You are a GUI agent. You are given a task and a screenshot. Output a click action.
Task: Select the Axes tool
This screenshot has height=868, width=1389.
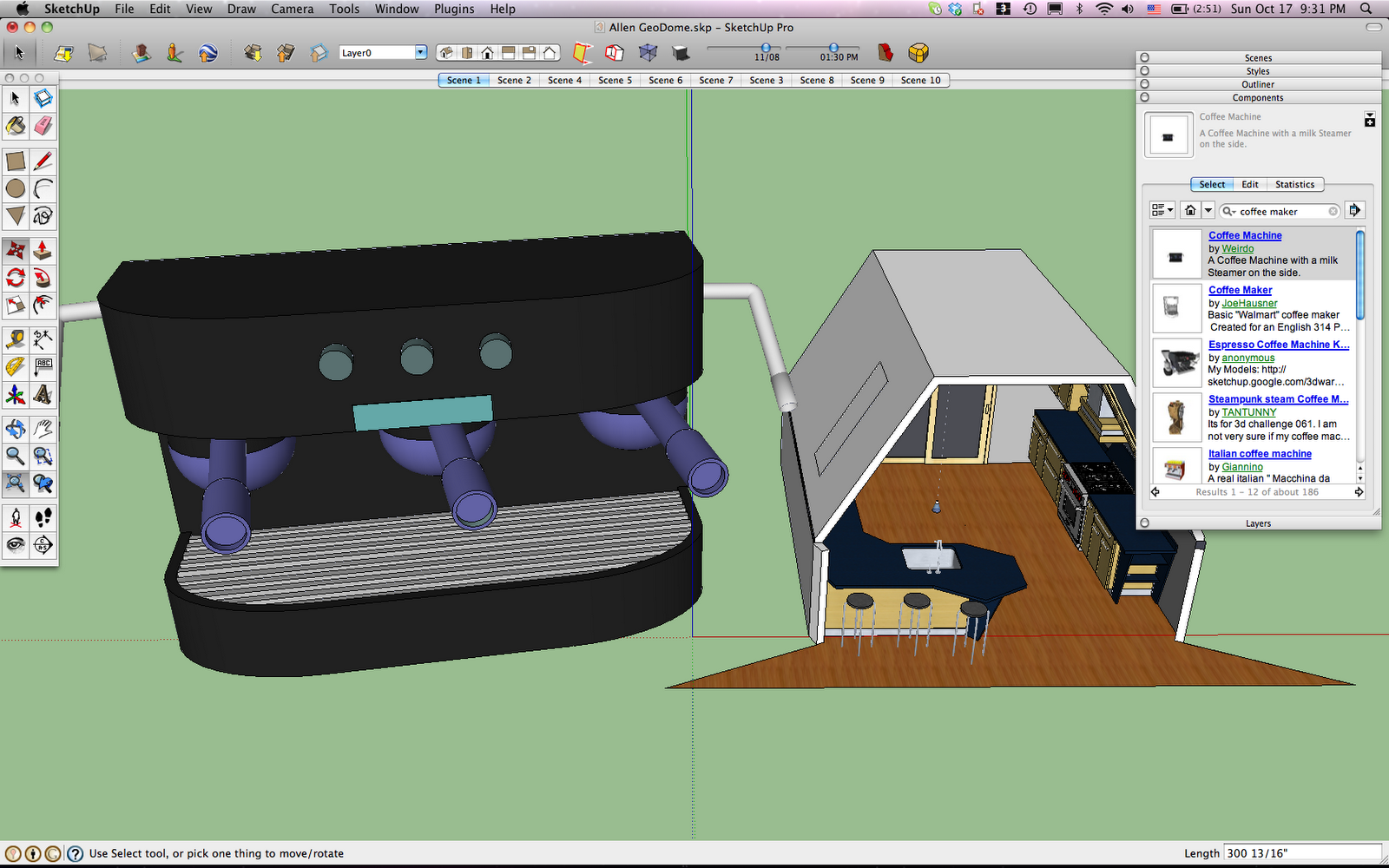(16, 395)
